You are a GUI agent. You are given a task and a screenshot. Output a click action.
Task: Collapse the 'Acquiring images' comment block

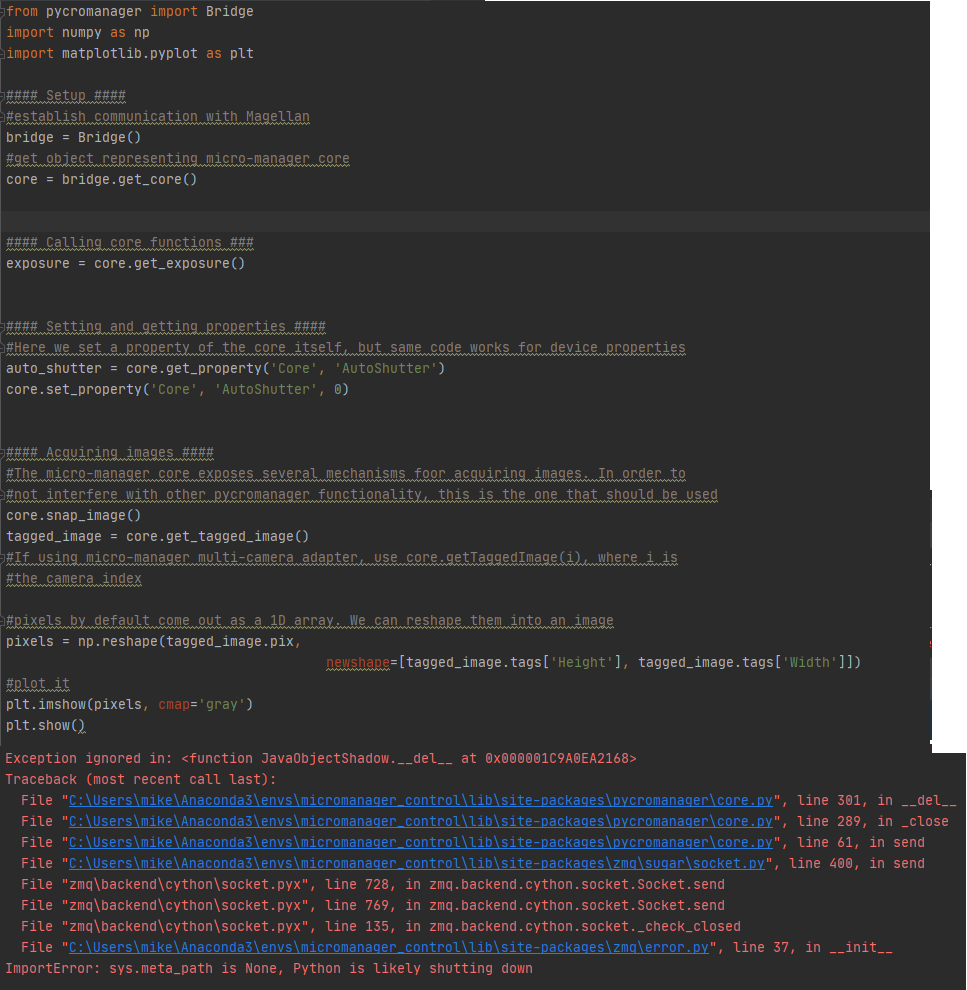pyautogui.click(x=3, y=452)
